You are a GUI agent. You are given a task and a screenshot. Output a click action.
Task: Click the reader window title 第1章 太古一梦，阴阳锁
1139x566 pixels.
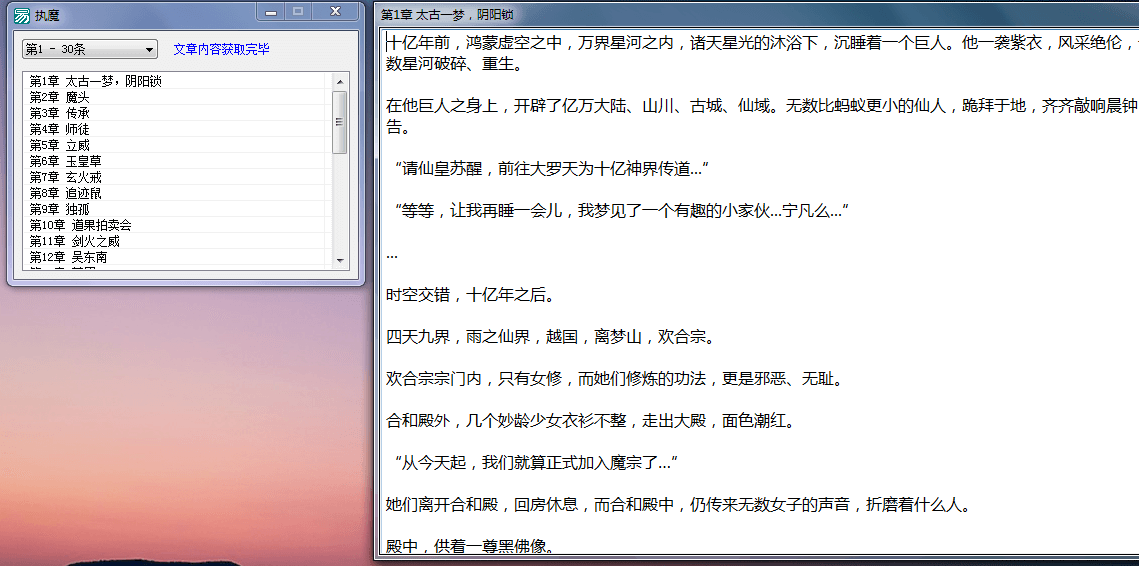point(447,15)
